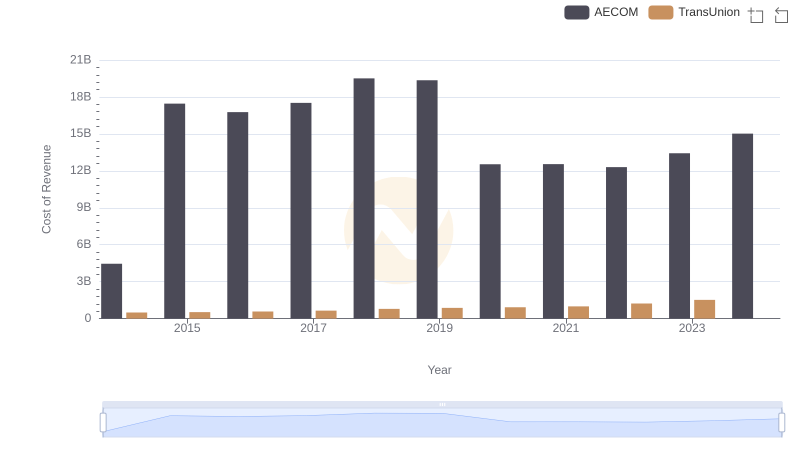Screen dimensions: 800x461
Task: Click the TransUnion legend color swatch
Action: [661, 12]
